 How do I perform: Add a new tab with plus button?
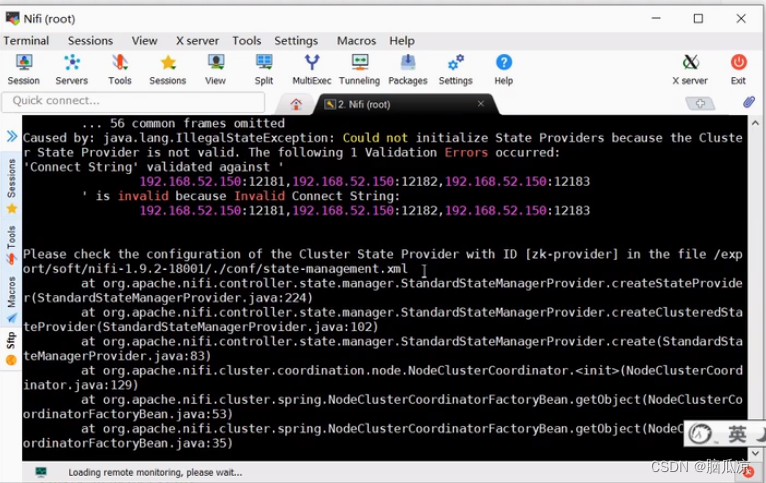point(700,103)
